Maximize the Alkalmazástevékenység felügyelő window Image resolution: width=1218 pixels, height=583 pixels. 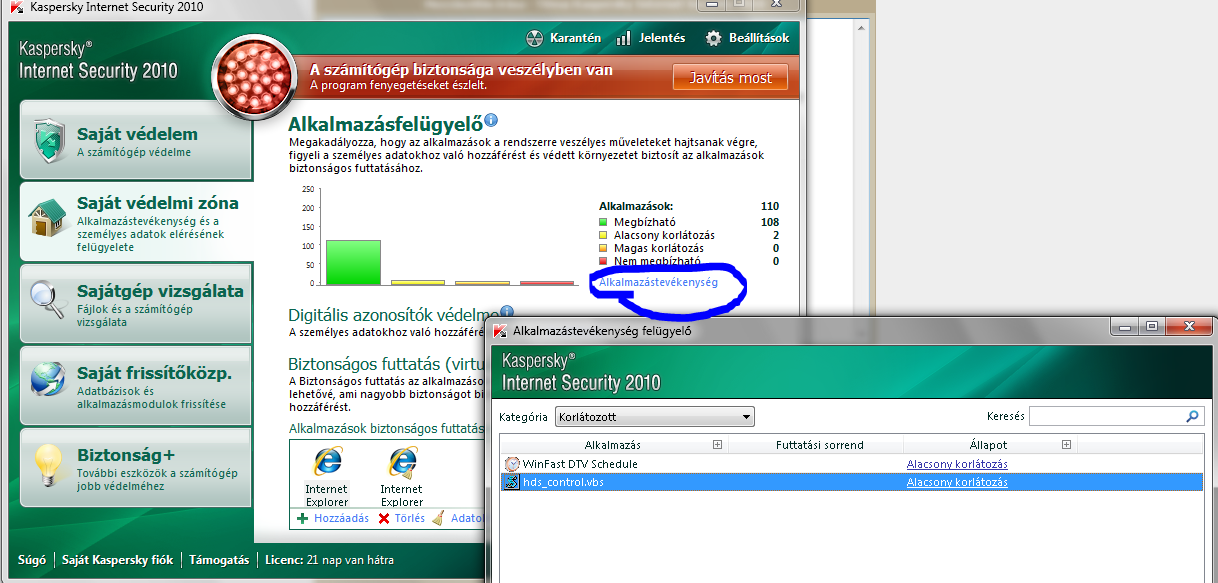1151,326
